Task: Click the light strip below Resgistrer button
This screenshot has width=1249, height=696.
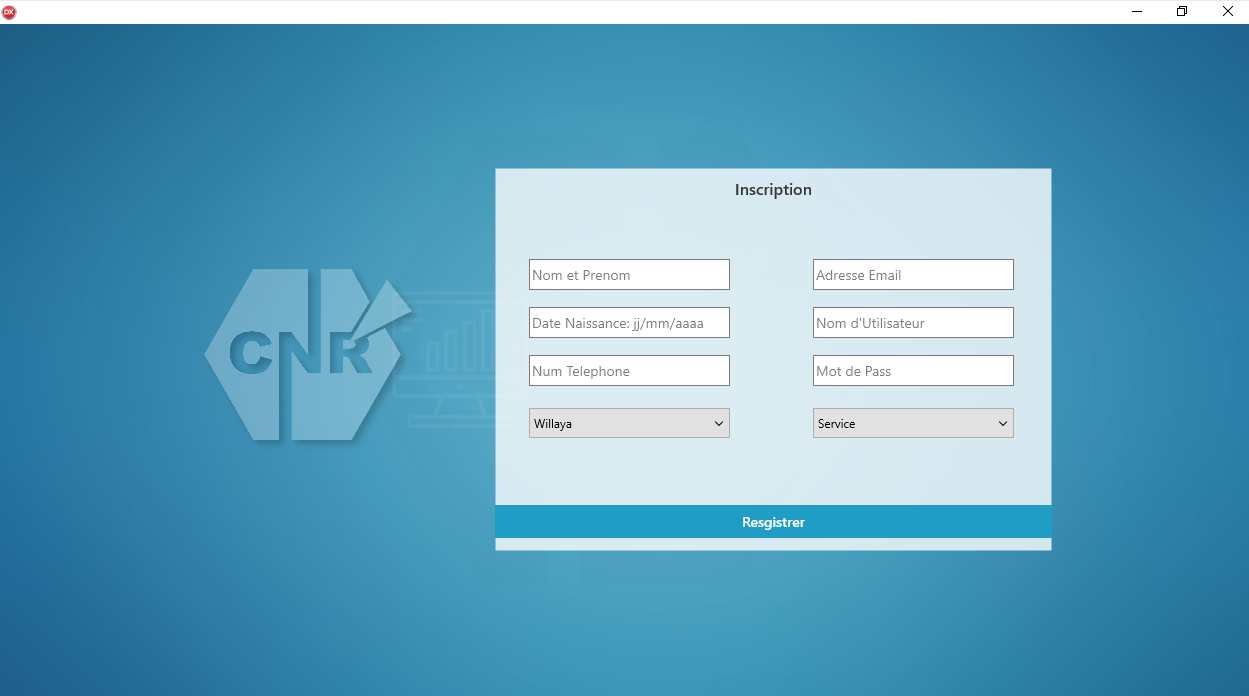Action: point(773,544)
